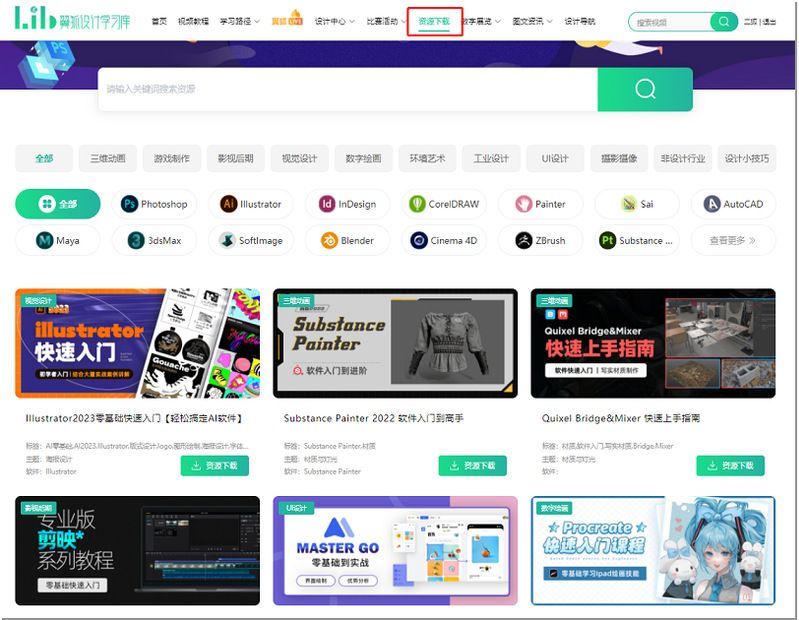Select the Photoshop software filter
This screenshot has height=620, width=799.
[x=154, y=204]
